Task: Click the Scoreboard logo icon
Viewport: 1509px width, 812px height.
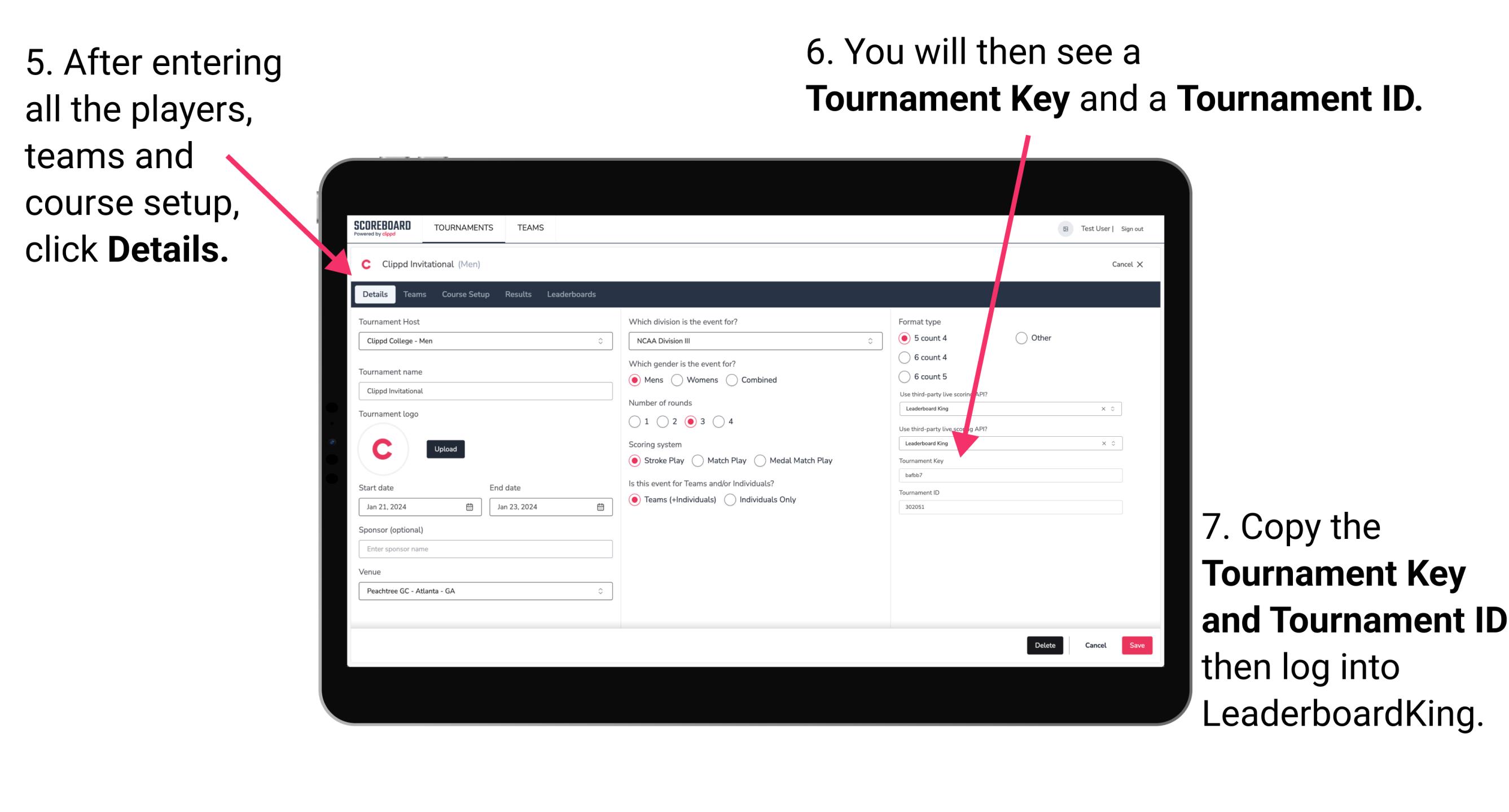Action: (382, 227)
